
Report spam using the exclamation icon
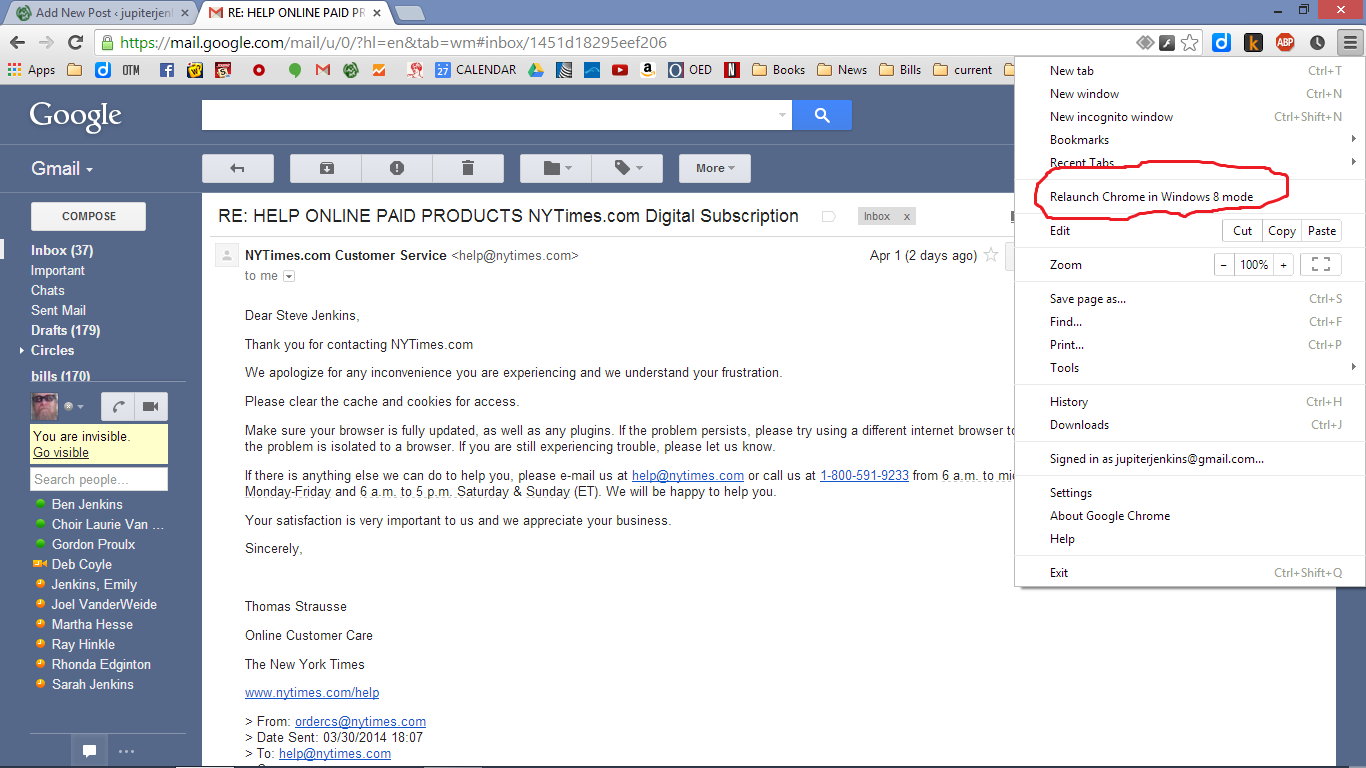click(397, 168)
